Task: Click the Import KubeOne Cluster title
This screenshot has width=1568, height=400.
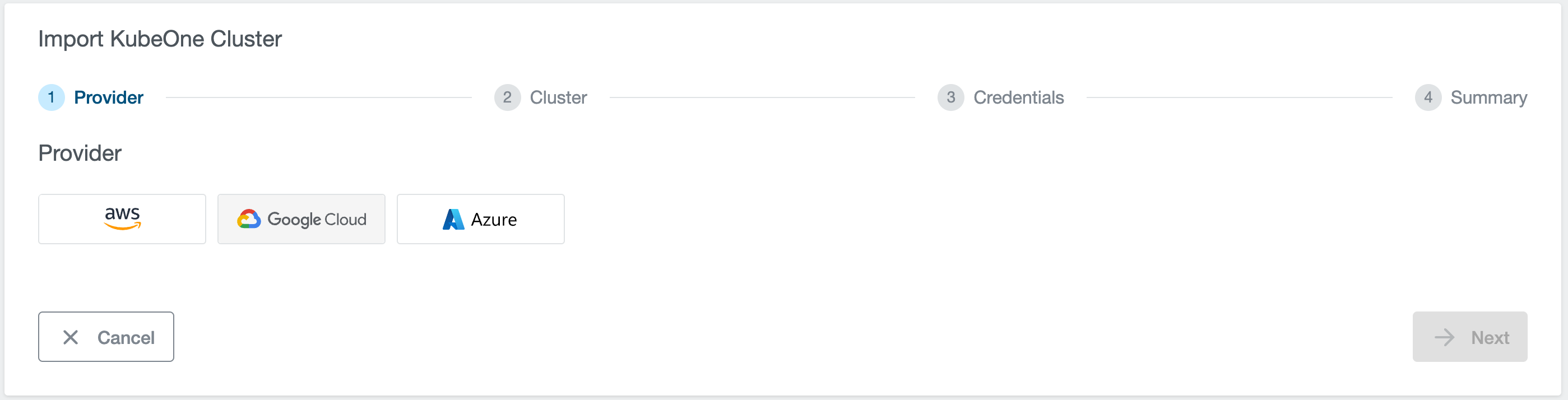Action: (x=160, y=39)
